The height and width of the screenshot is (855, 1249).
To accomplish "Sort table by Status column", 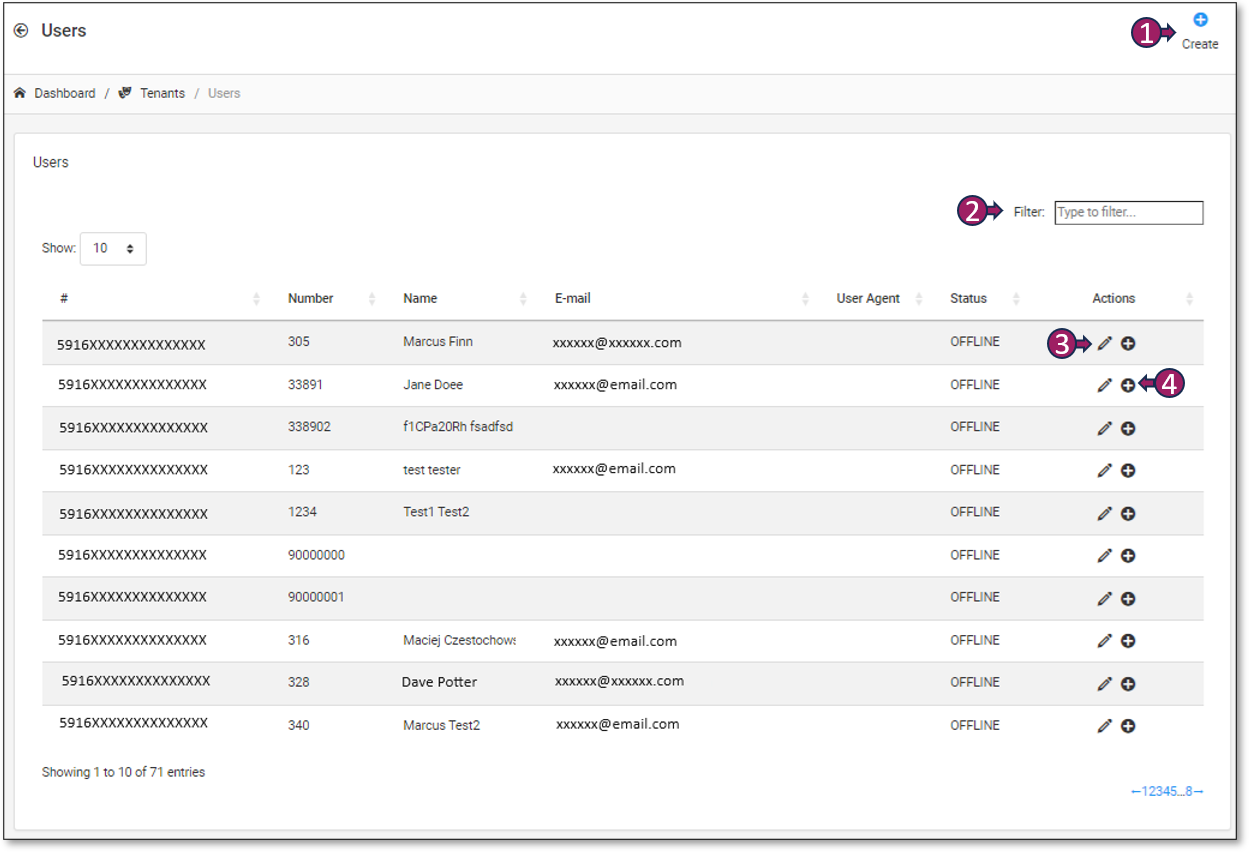I will [968, 299].
